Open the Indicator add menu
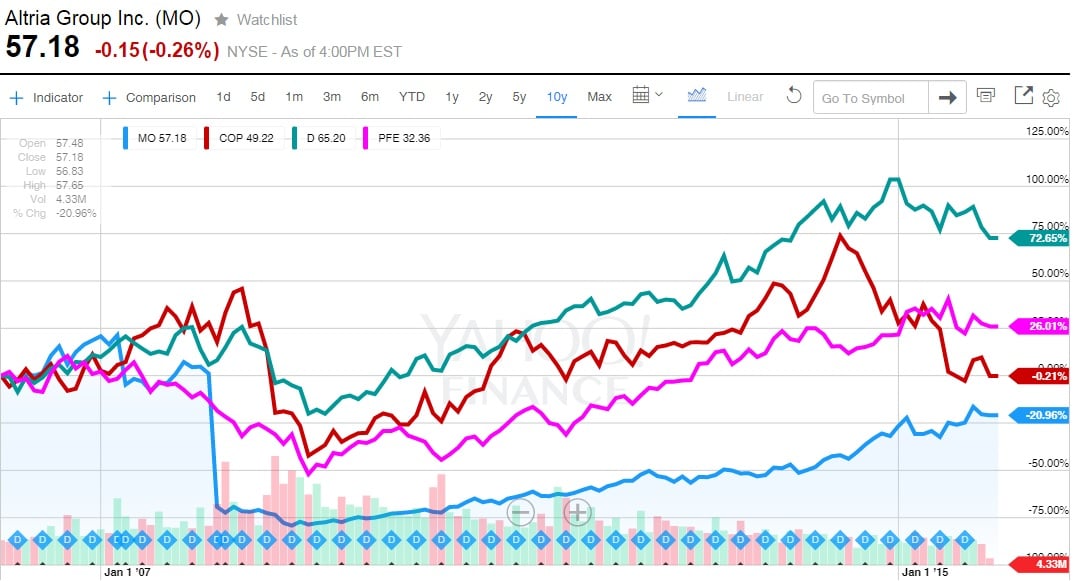Viewport: 1077px width, 581px height. click(47, 97)
